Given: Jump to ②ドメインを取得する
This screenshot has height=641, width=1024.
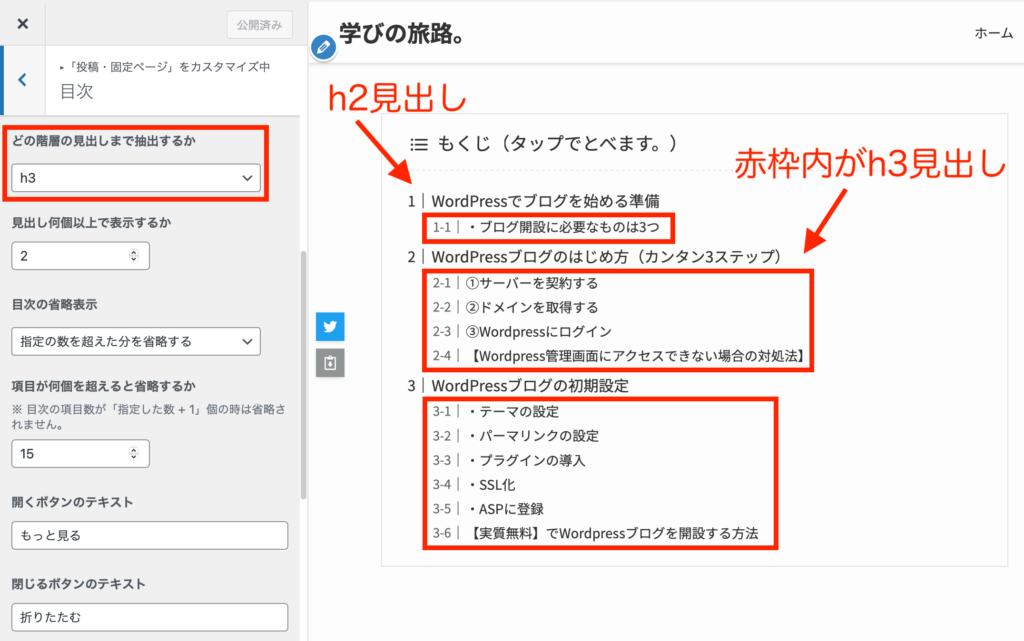Looking at the screenshot, I should [532, 307].
